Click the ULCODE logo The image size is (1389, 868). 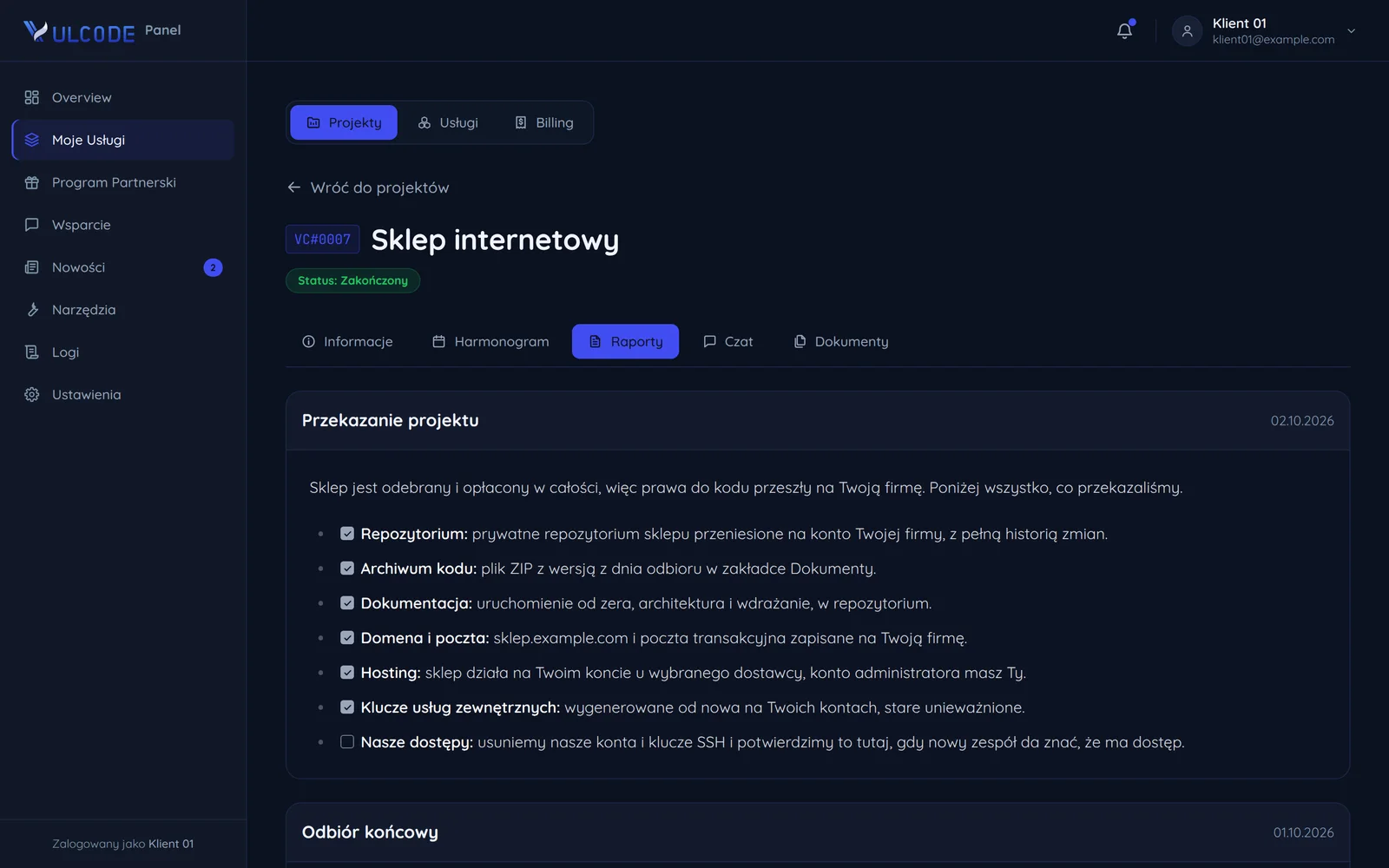(79, 32)
